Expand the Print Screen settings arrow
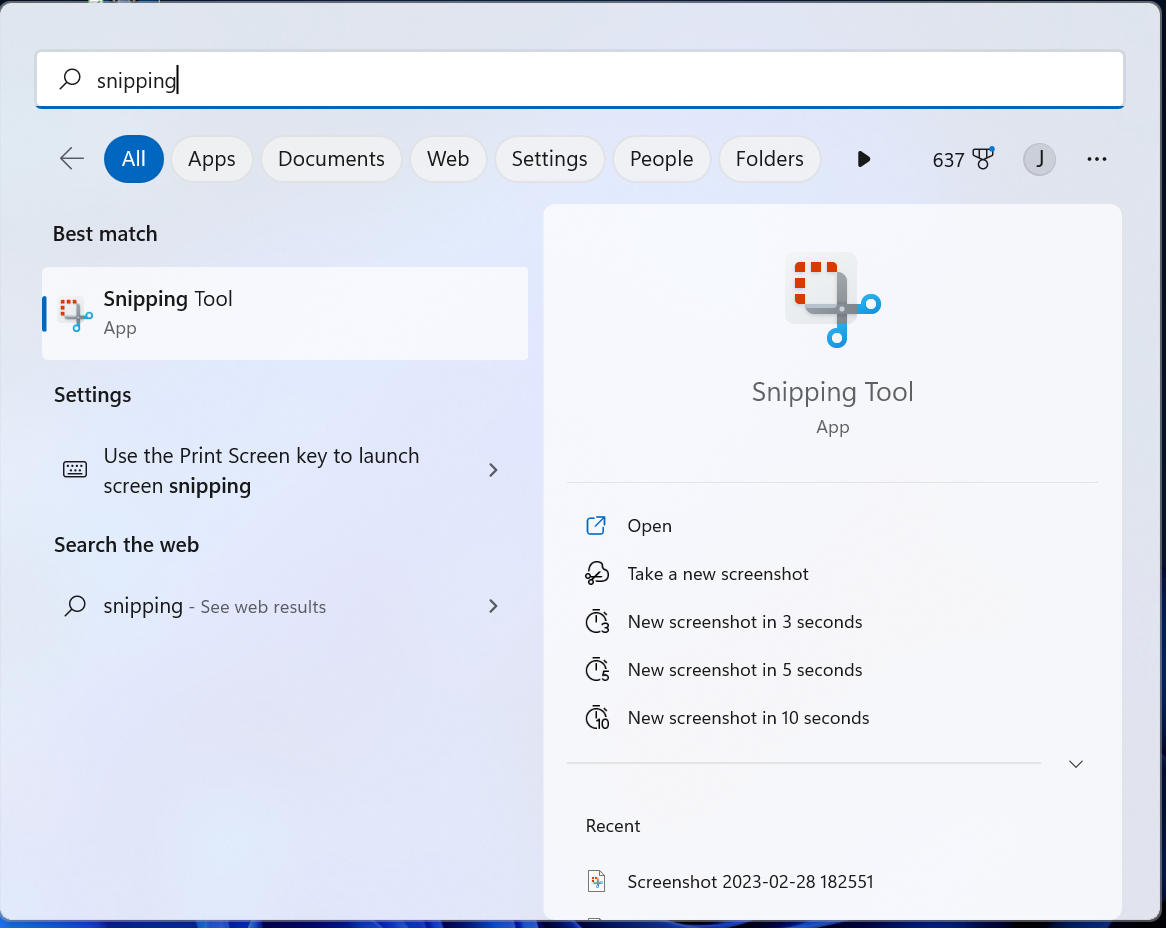Viewport: 1166px width, 928px height. [492, 469]
